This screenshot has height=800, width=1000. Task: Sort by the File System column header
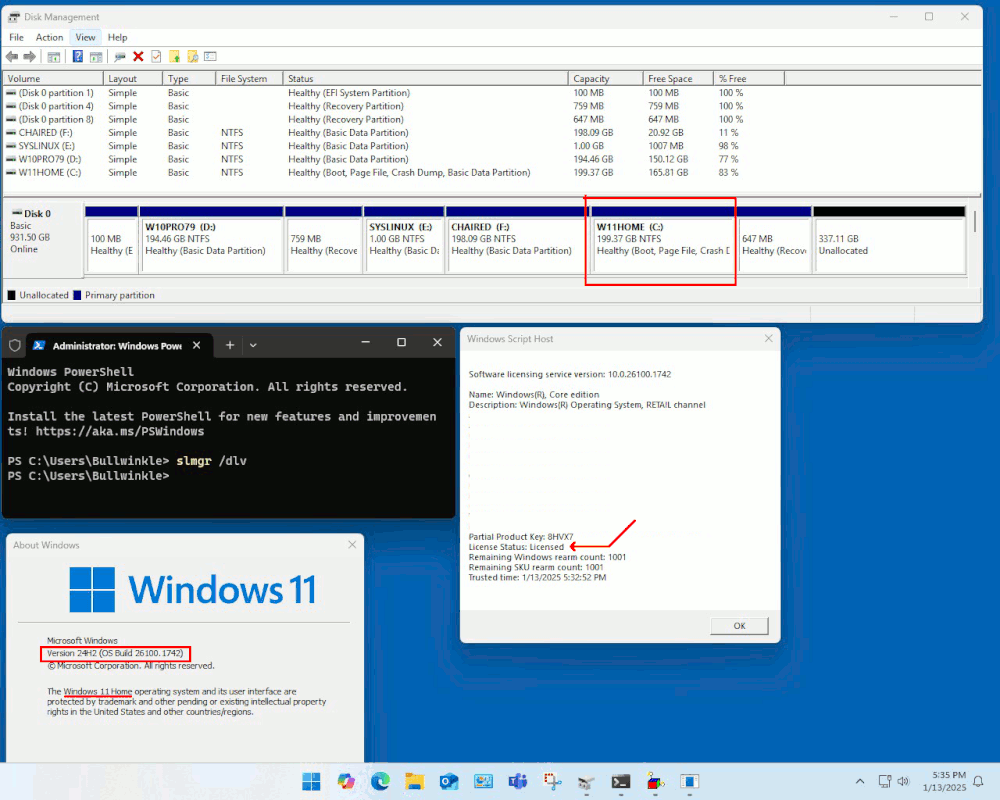click(x=249, y=78)
